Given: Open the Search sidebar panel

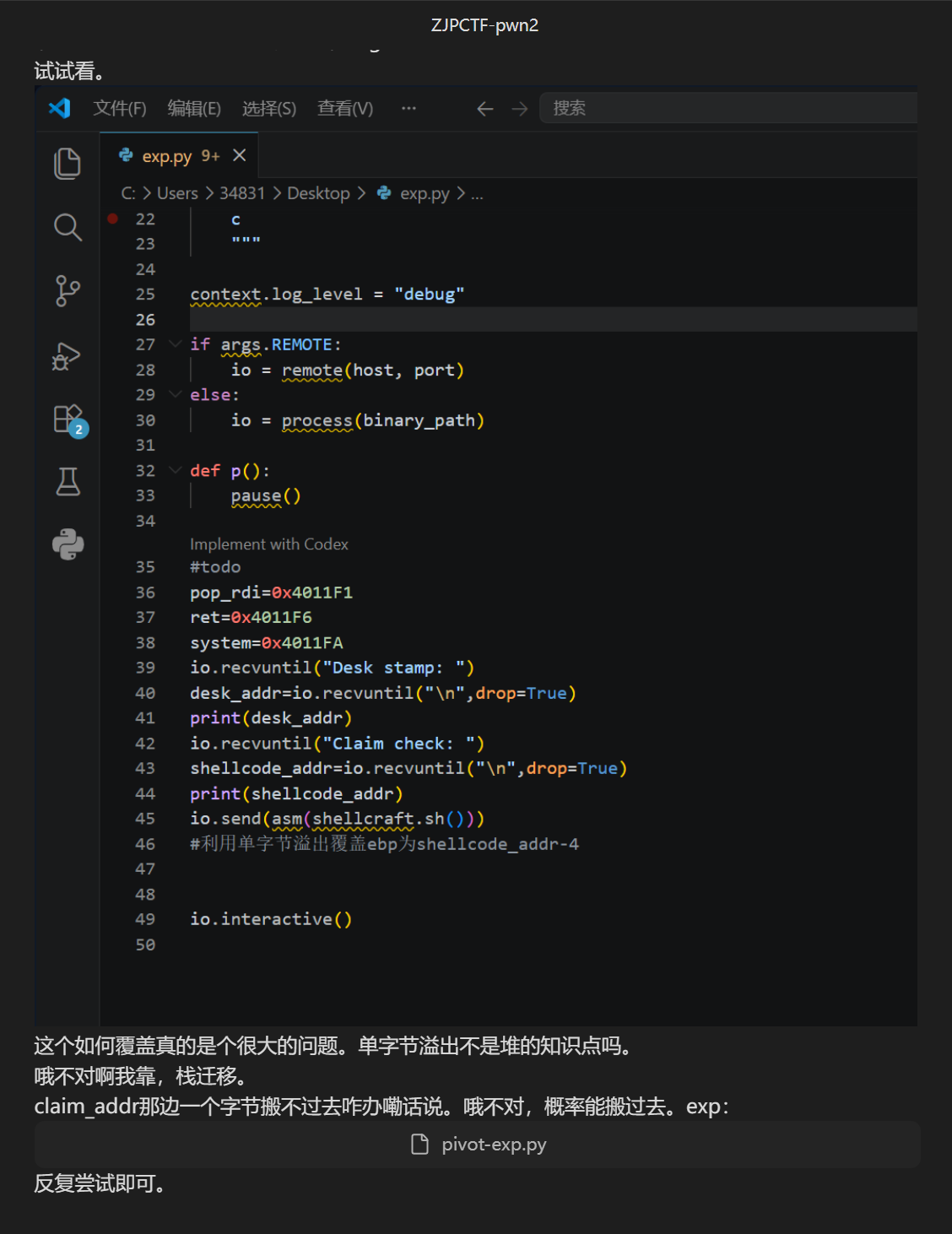Looking at the screenshot, I should coord(68,227).
